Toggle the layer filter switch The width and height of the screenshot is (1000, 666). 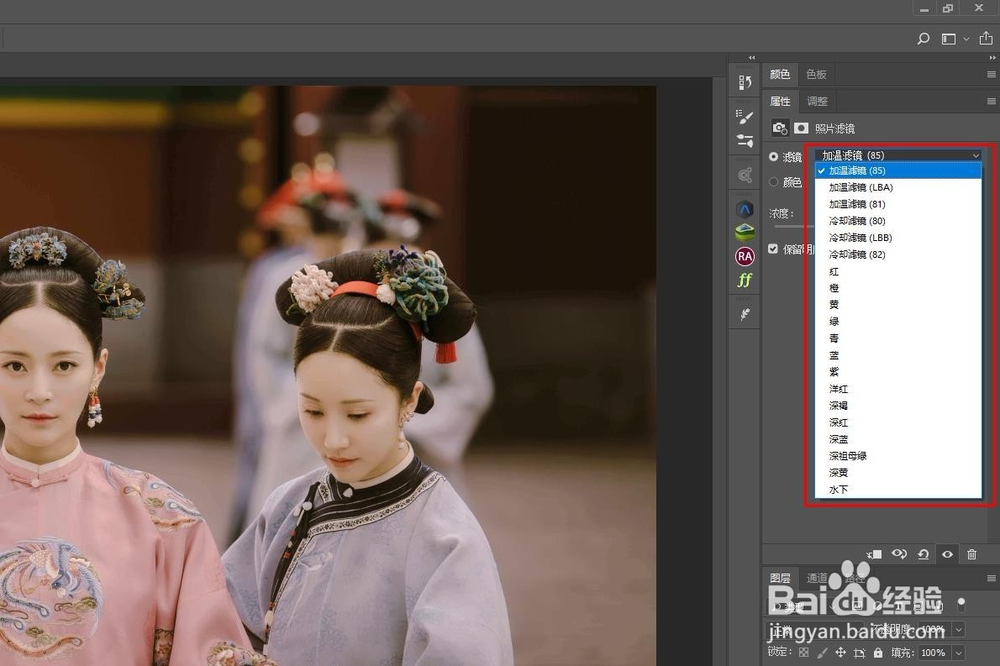click(961, 603)
